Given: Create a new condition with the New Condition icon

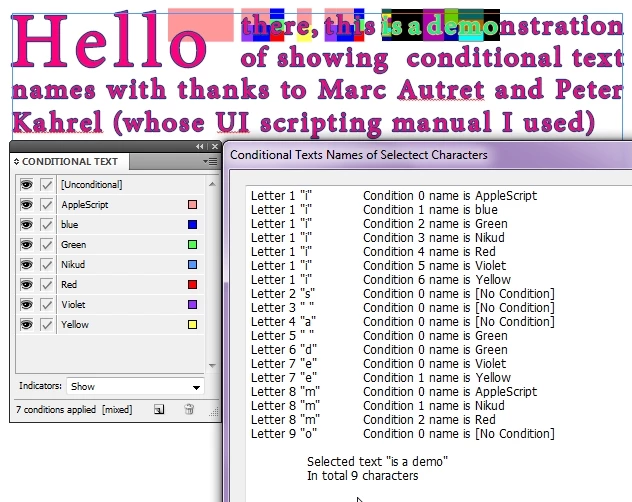Looking at the screenshot, I should tap(159, 410).
